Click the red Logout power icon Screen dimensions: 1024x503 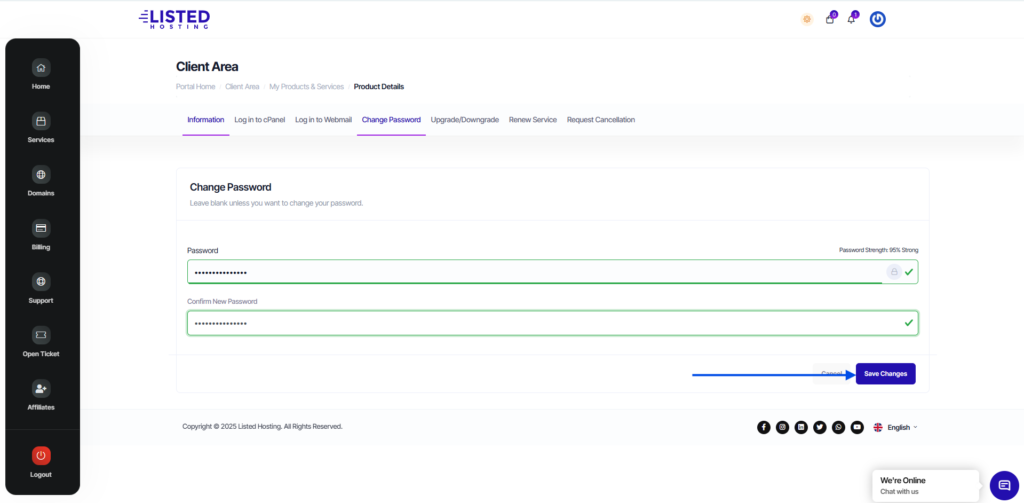click(41, 455)
